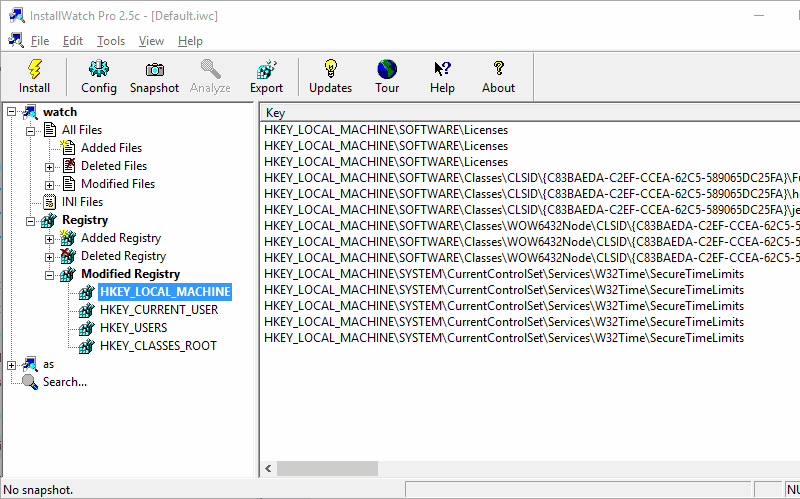
Task: Click the Added Files icon
Action: tap(68, 148)
